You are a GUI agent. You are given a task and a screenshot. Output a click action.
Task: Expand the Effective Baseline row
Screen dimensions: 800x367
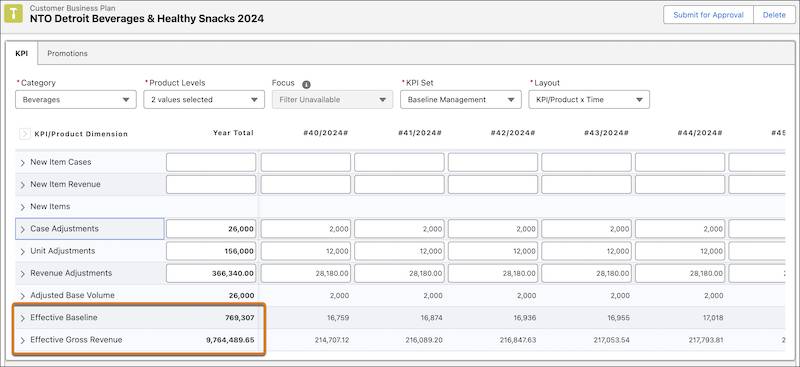point(22,318)
